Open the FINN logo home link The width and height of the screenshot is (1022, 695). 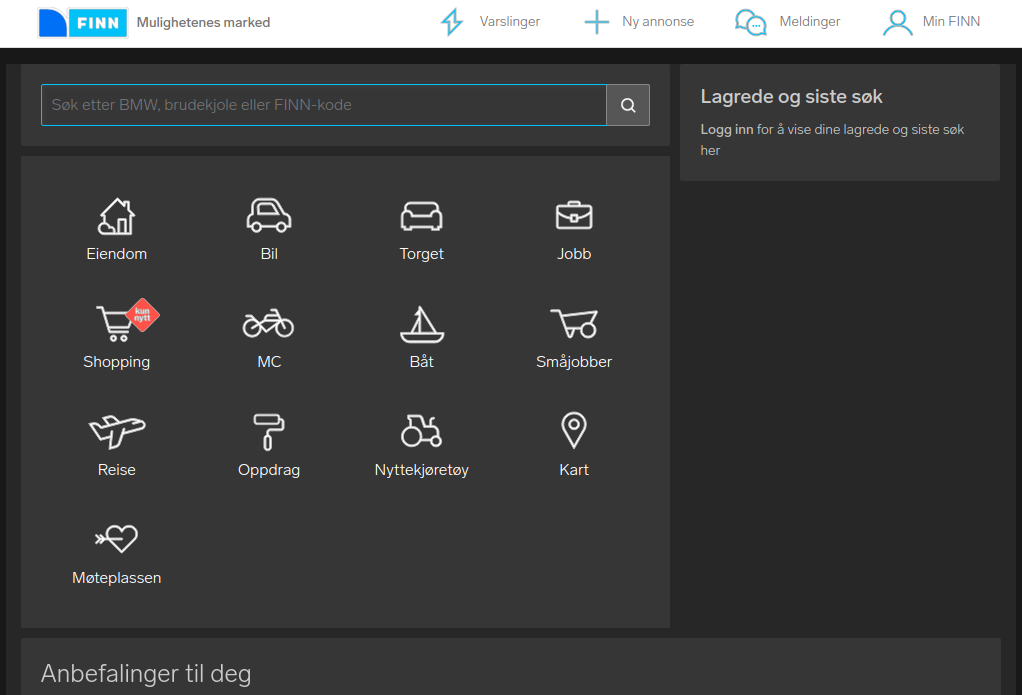click(83, 23)
